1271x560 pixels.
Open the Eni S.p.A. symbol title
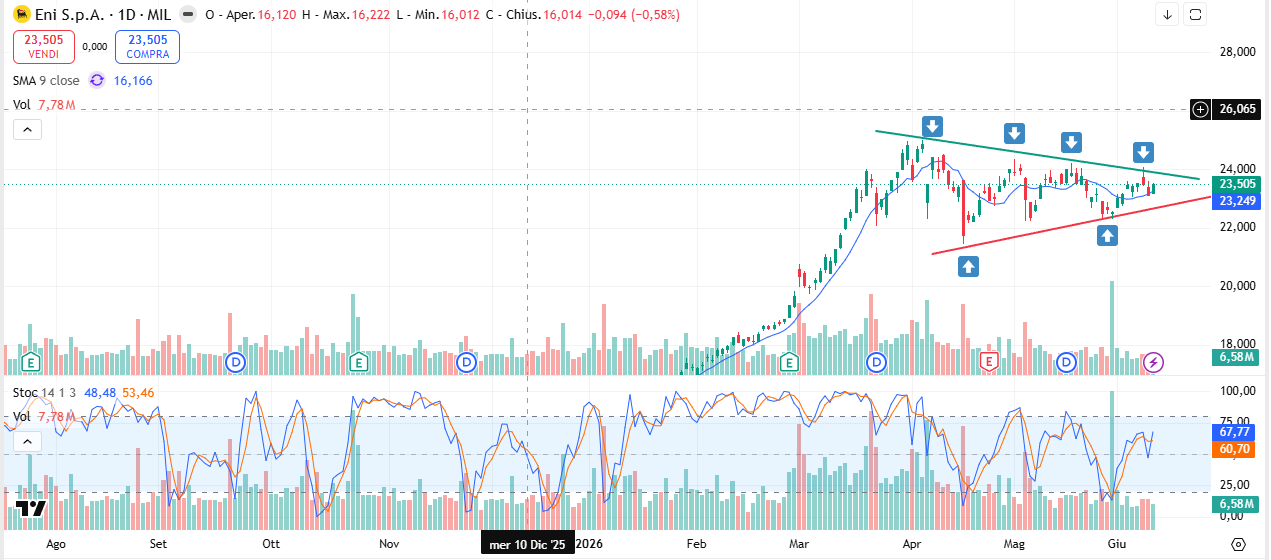(91, 16)
